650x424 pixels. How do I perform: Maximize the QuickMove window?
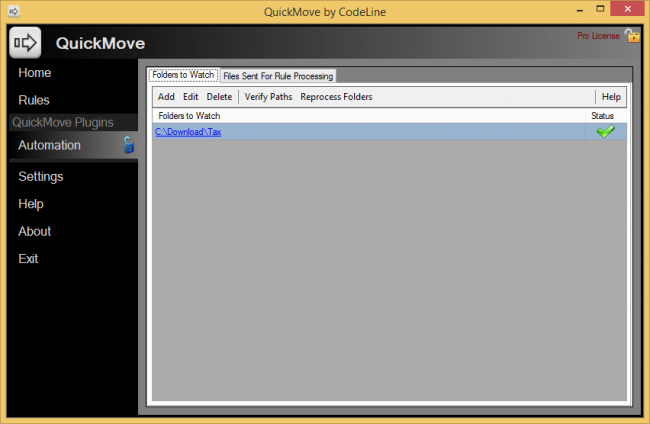point(600,9)
